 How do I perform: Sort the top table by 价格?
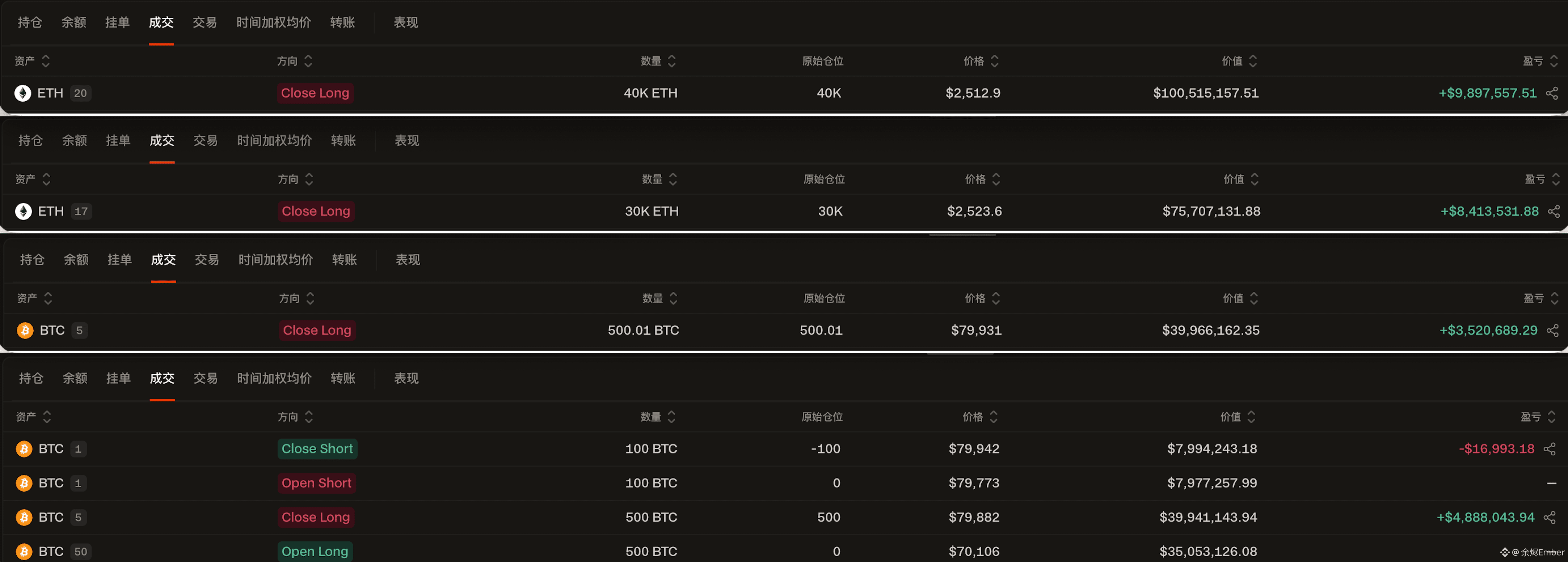pyautogui.click(x=981, y=61)
